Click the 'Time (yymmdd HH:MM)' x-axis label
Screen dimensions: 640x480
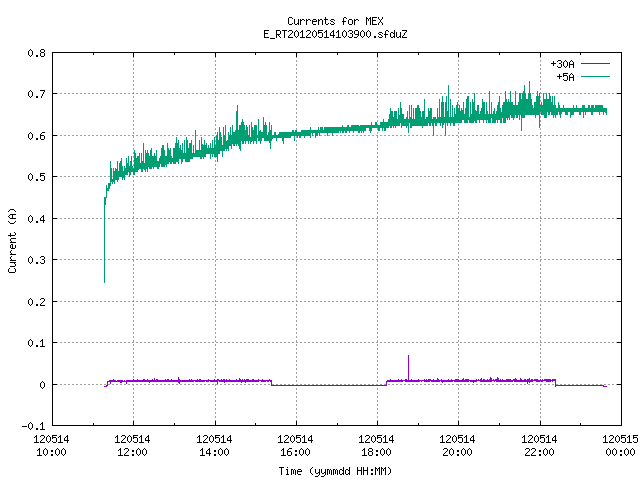(x=335, y=471)
